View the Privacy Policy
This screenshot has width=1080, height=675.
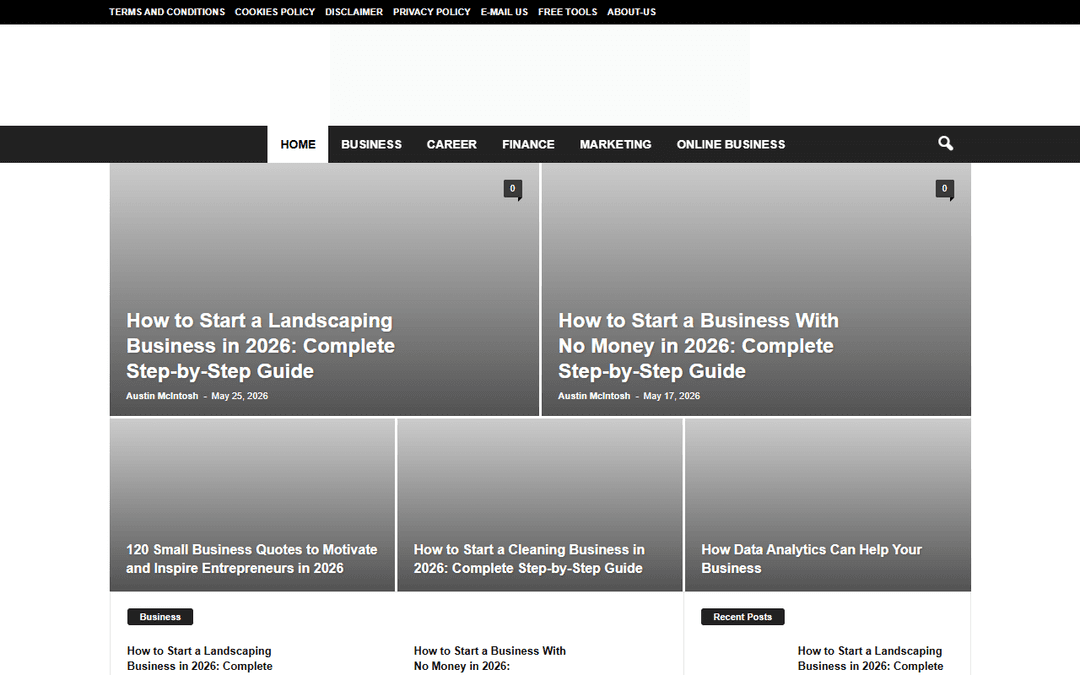(432, 12)
